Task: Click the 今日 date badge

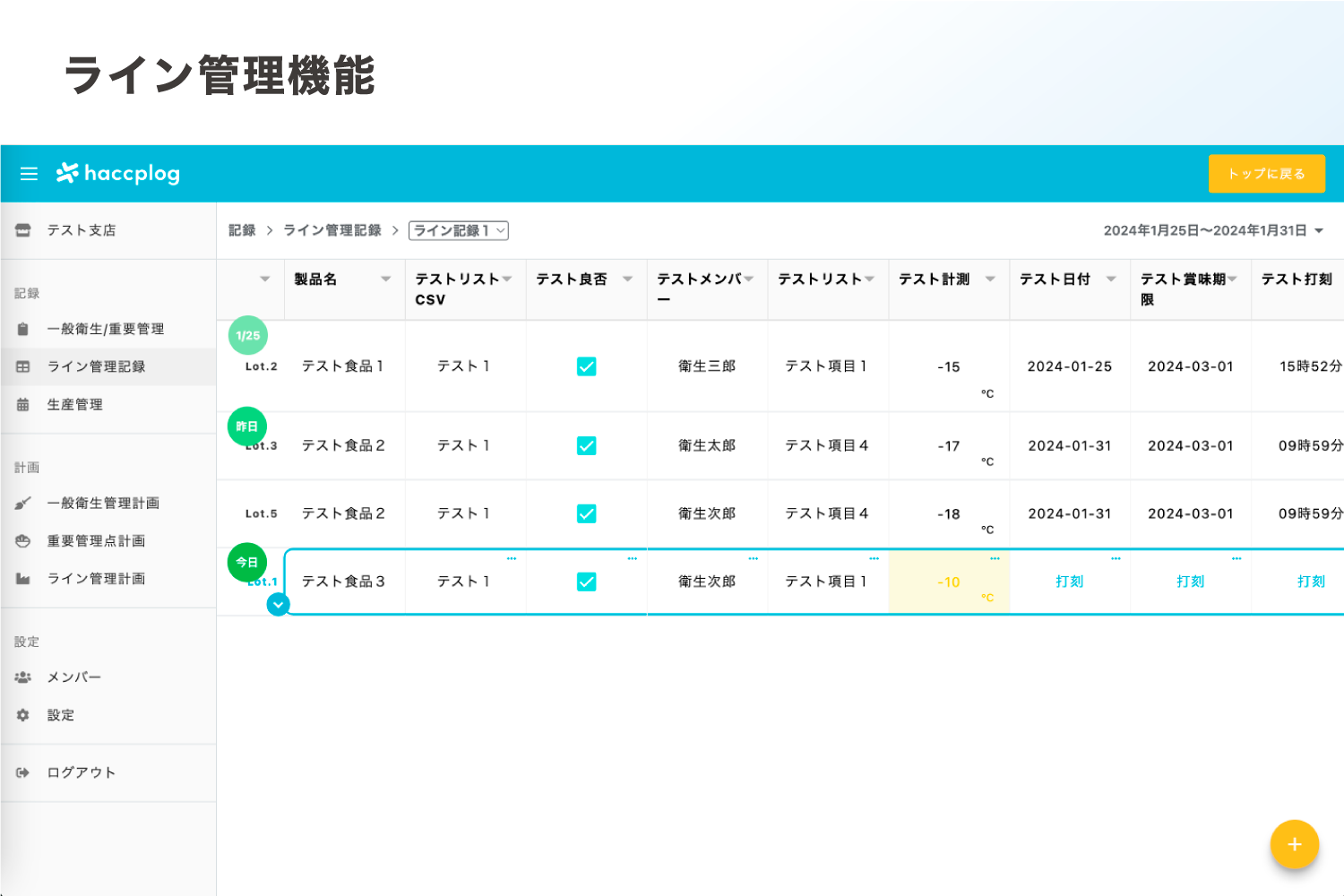Action: point(247,563)
